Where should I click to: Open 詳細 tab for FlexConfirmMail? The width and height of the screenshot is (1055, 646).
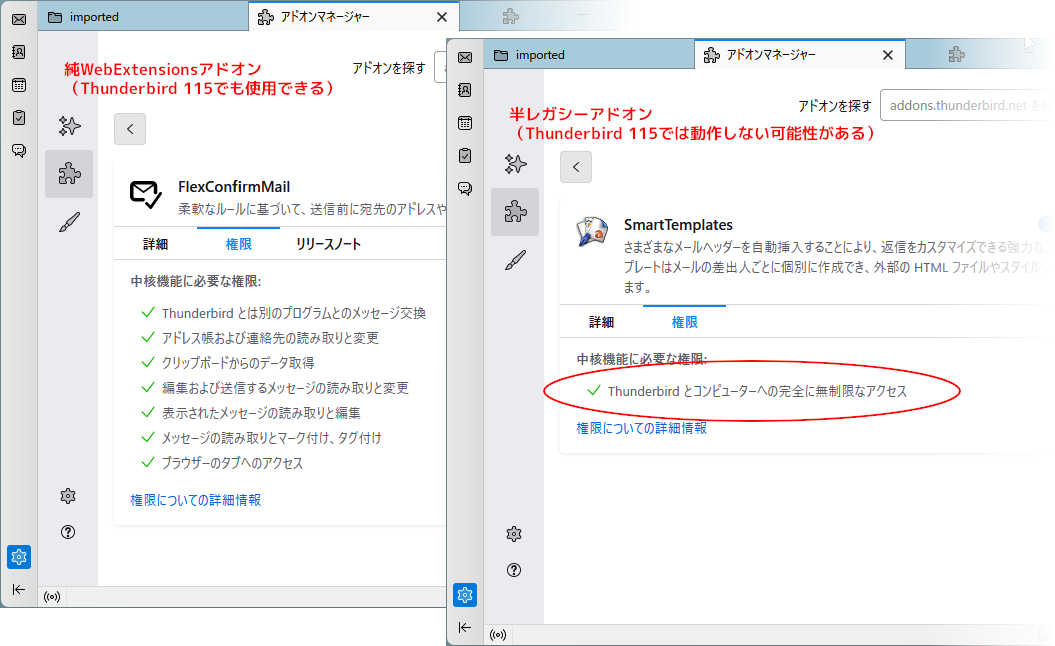(155, 244)
